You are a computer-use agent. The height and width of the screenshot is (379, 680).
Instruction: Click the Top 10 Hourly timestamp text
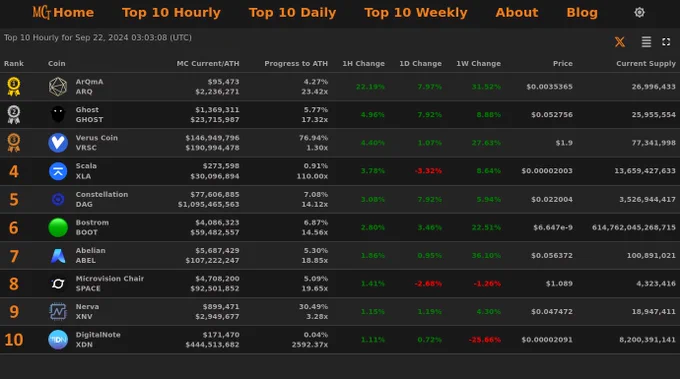coord(98,38)
